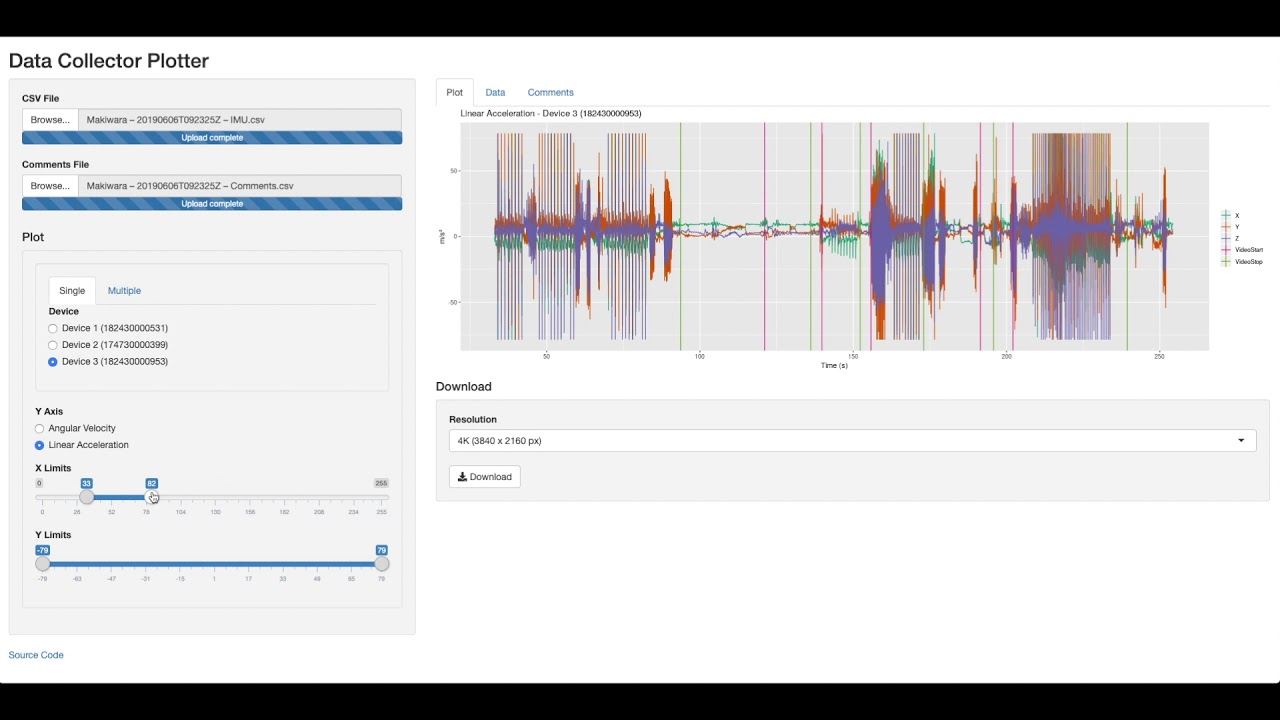1280x720 pixels.
Task: Click the Comments File upload complete progress bar
Action: point(212,204)
